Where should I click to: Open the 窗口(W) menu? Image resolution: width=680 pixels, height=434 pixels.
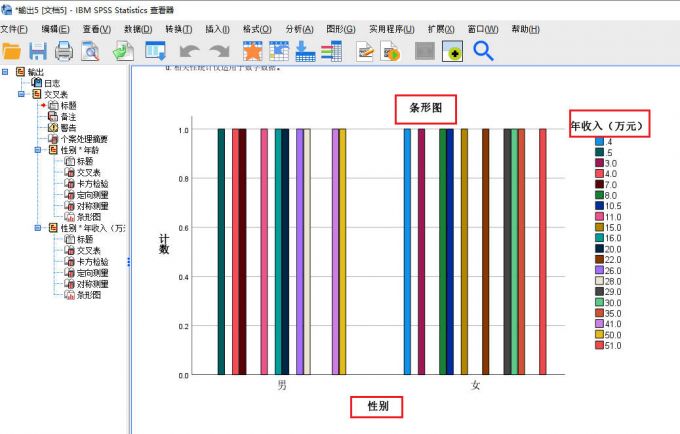tap(483, 29)
